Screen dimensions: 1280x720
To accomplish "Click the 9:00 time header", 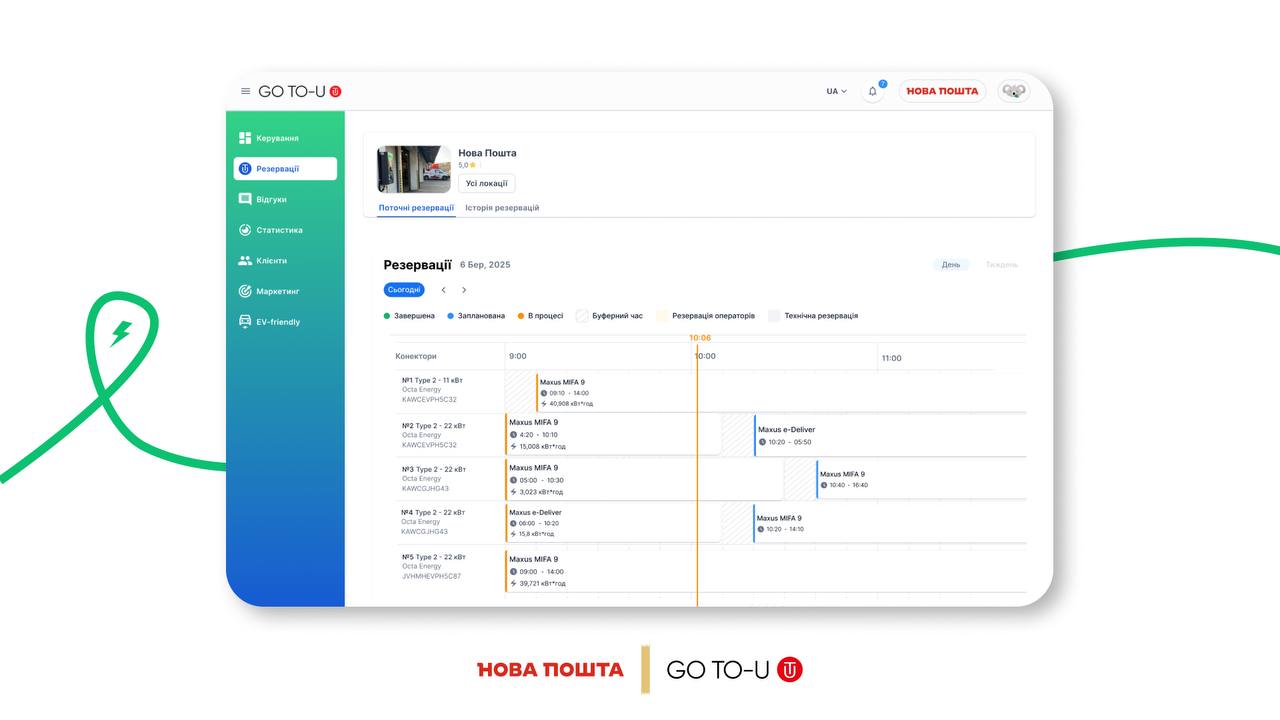I will (518, 356).
